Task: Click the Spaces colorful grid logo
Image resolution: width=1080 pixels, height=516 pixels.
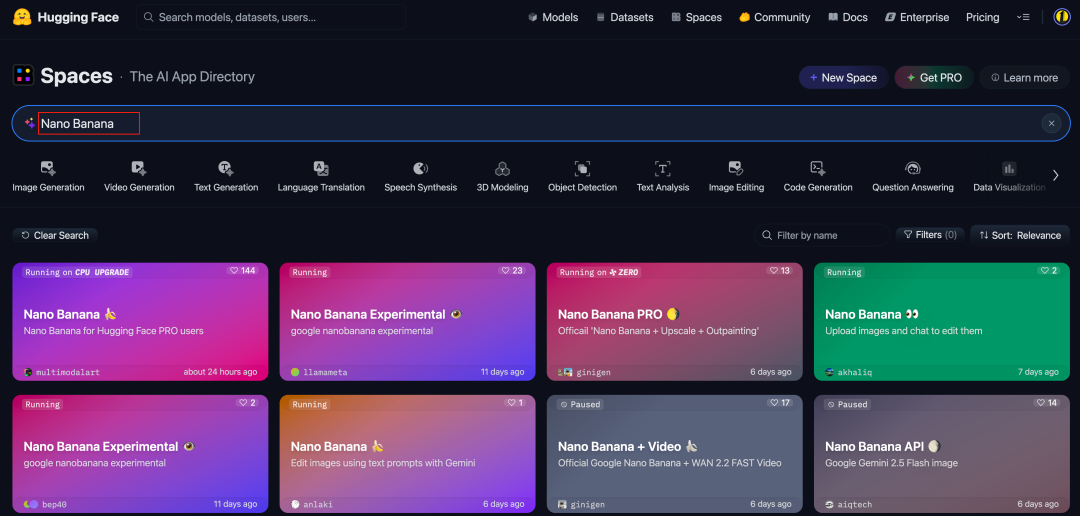Action: click(23, 76)
